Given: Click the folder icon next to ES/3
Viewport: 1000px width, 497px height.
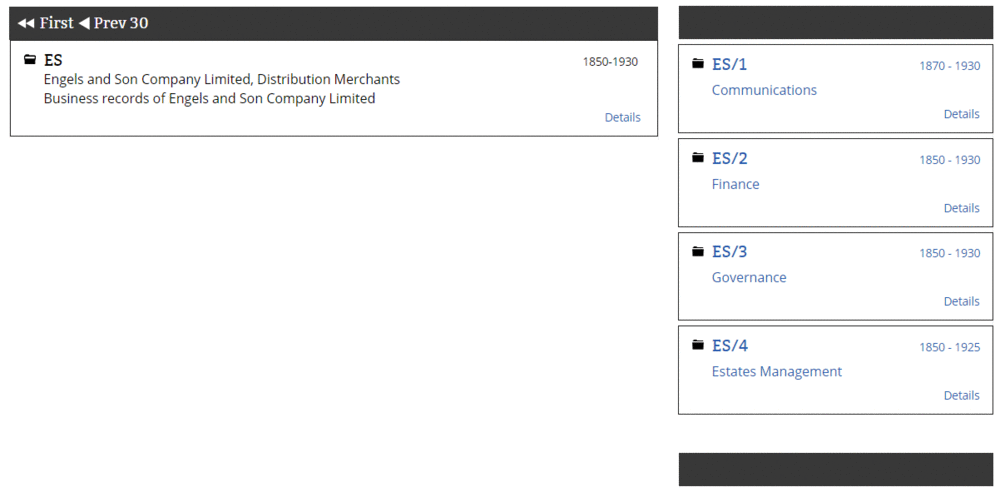Looking at the screenshot, I should pos(698,252).
